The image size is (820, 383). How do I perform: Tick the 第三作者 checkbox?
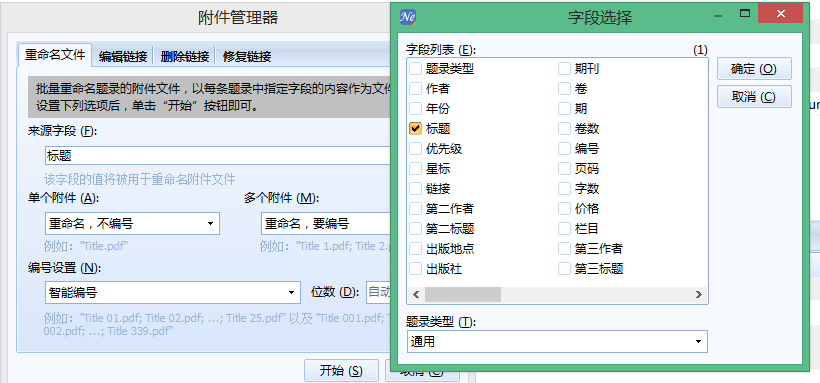[x=564, y=249]
